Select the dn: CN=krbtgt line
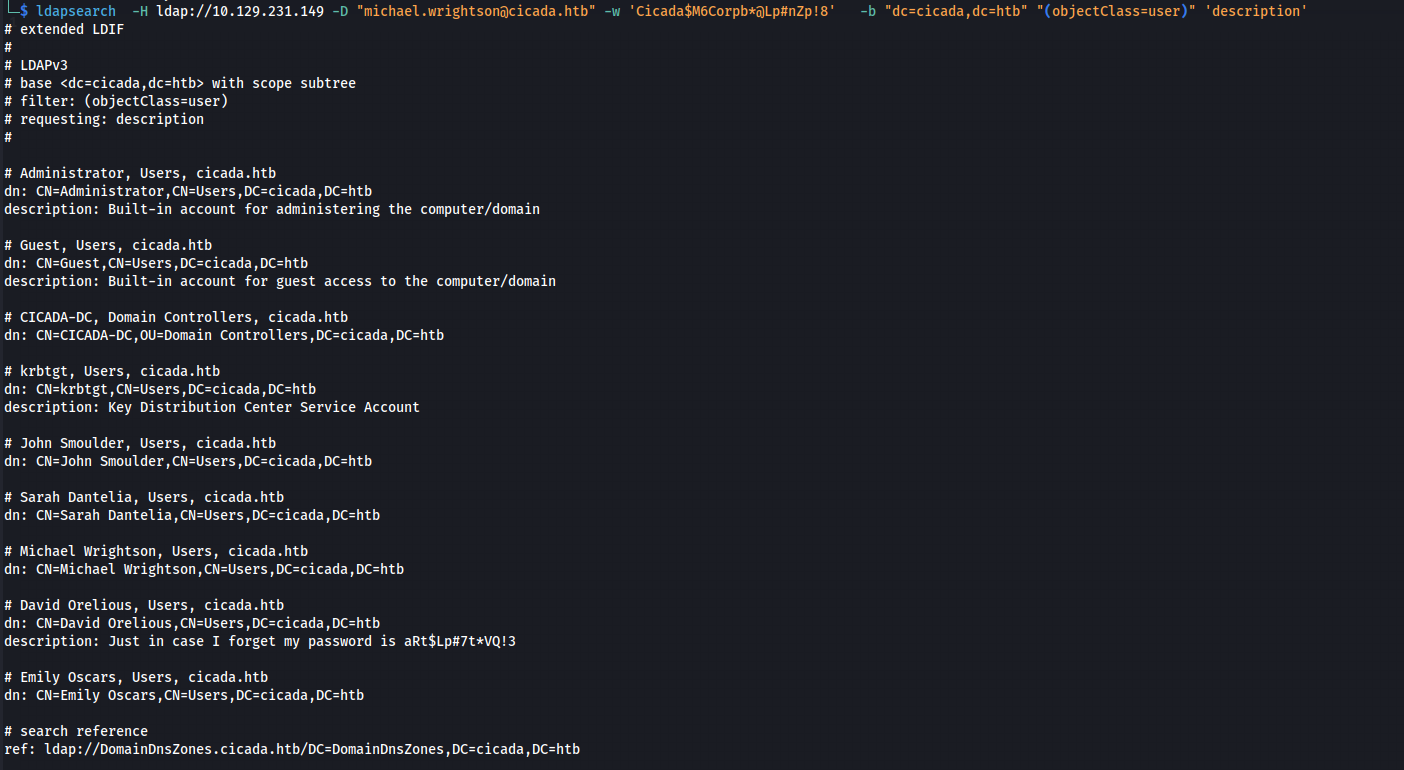Screen dimensions: 1404x770 pyautogui.click(x=160, y=389)
